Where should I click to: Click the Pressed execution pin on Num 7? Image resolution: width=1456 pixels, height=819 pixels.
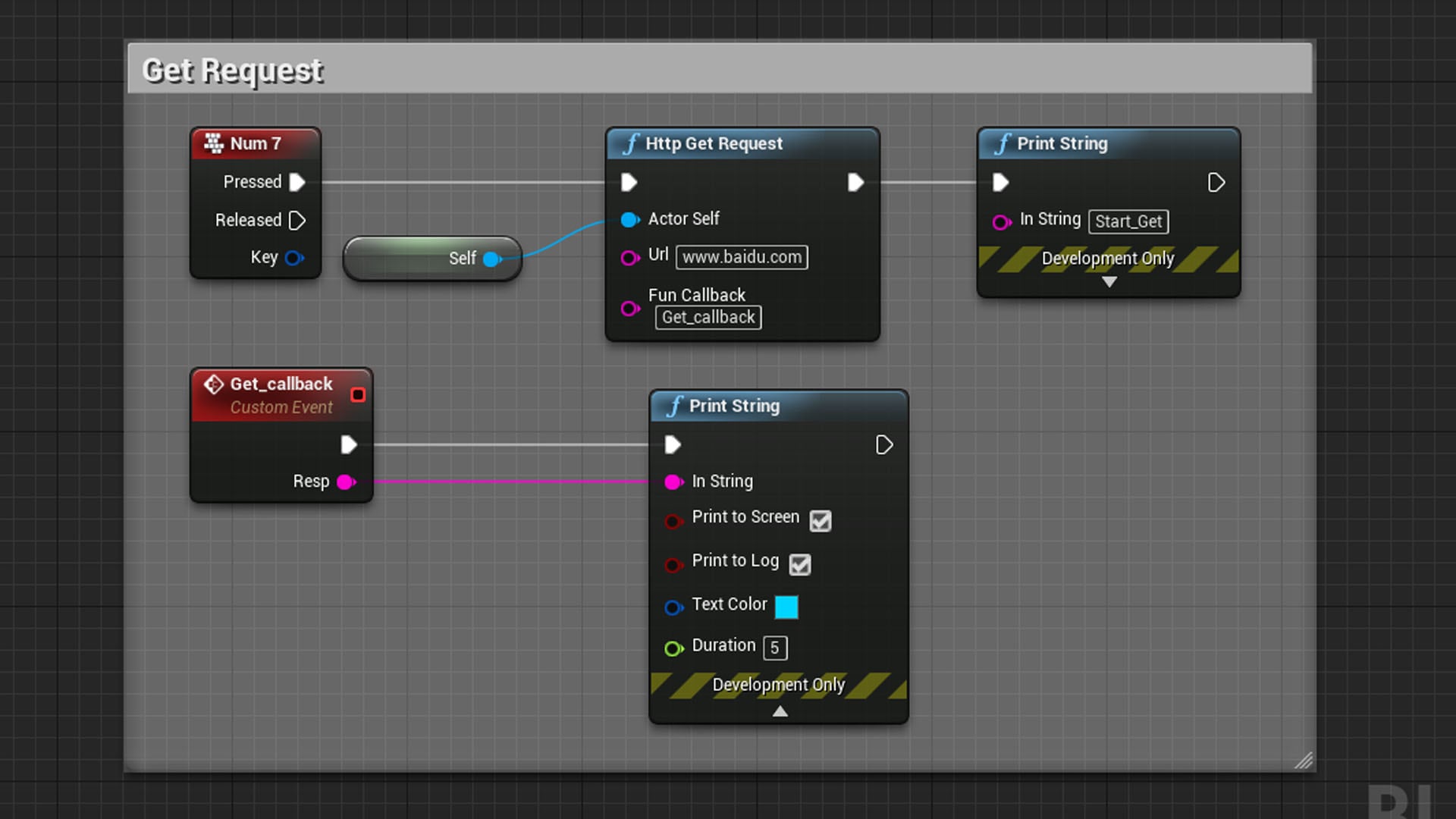(297, 182)
